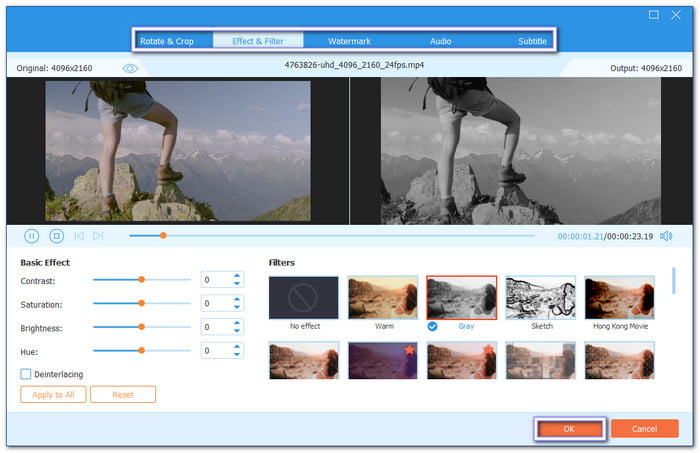Select second-row thumbnail below the Gray filter
Image resolution: width=700 pixels, height=453 pixels.
(x=462, y=361)
